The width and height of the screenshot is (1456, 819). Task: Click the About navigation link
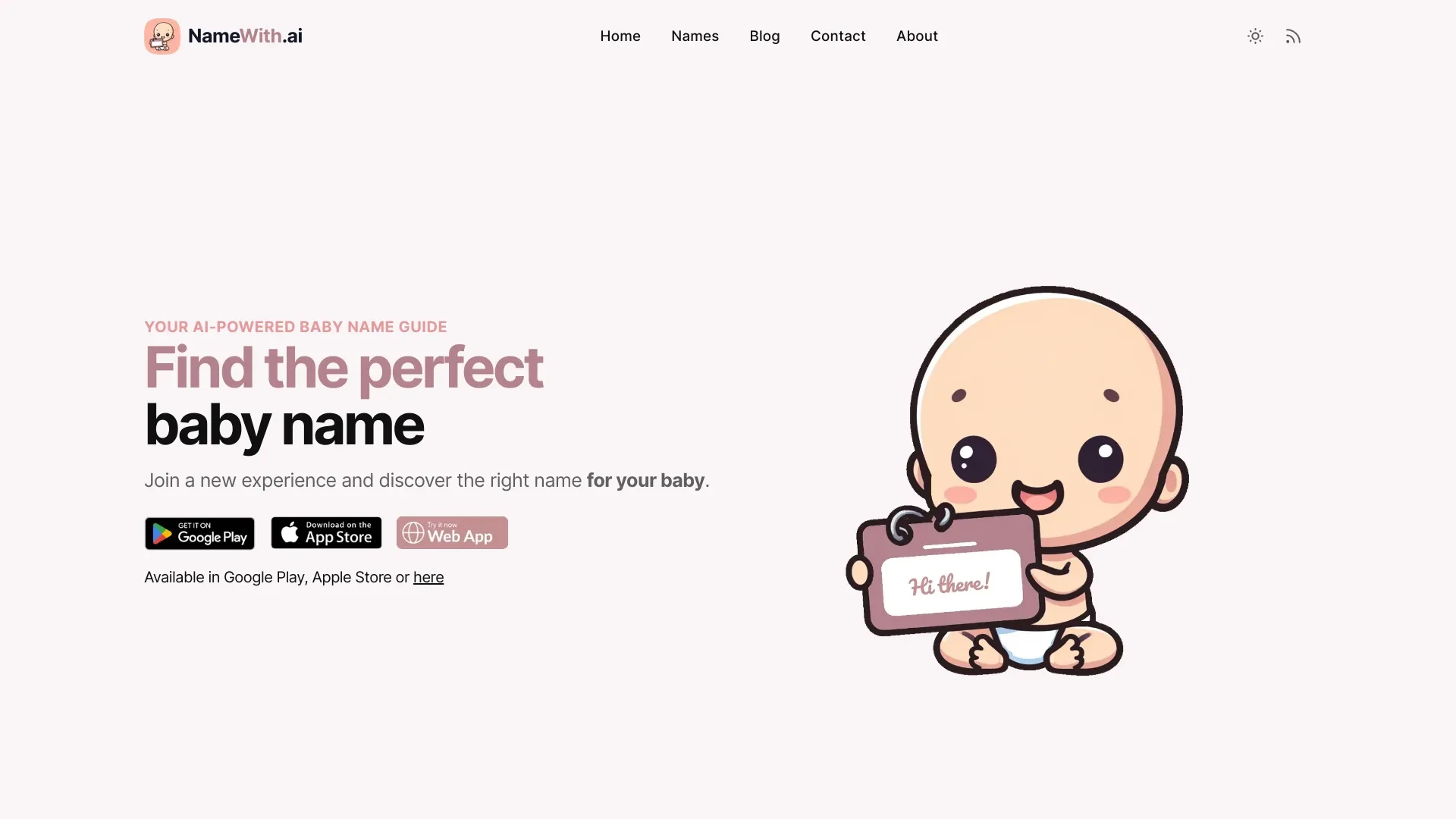click(x=916, y=36)
